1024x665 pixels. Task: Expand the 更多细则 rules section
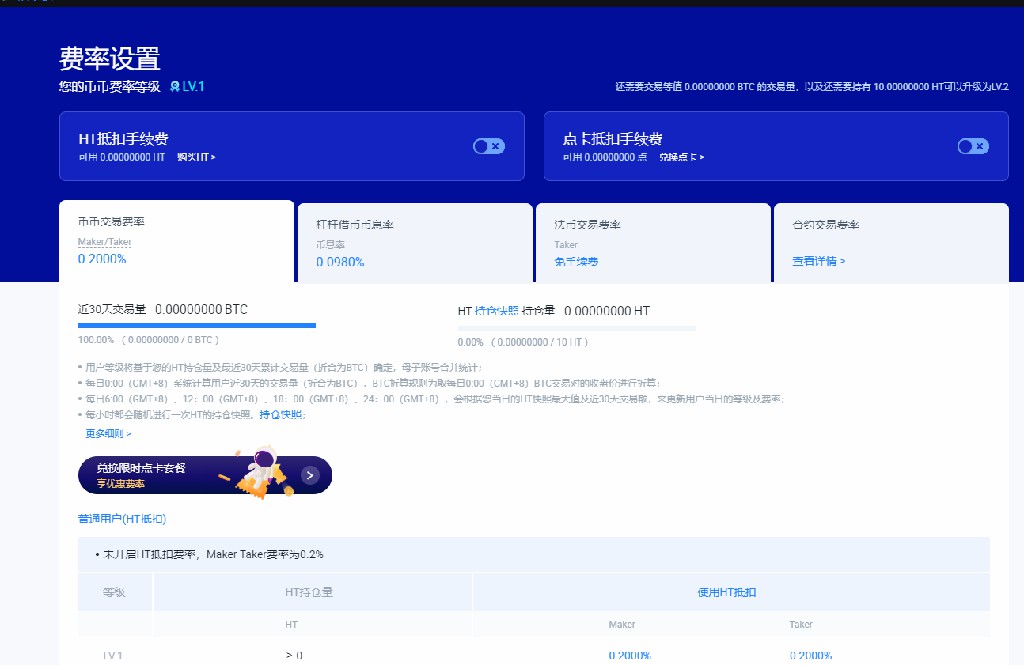pos(108,434)
